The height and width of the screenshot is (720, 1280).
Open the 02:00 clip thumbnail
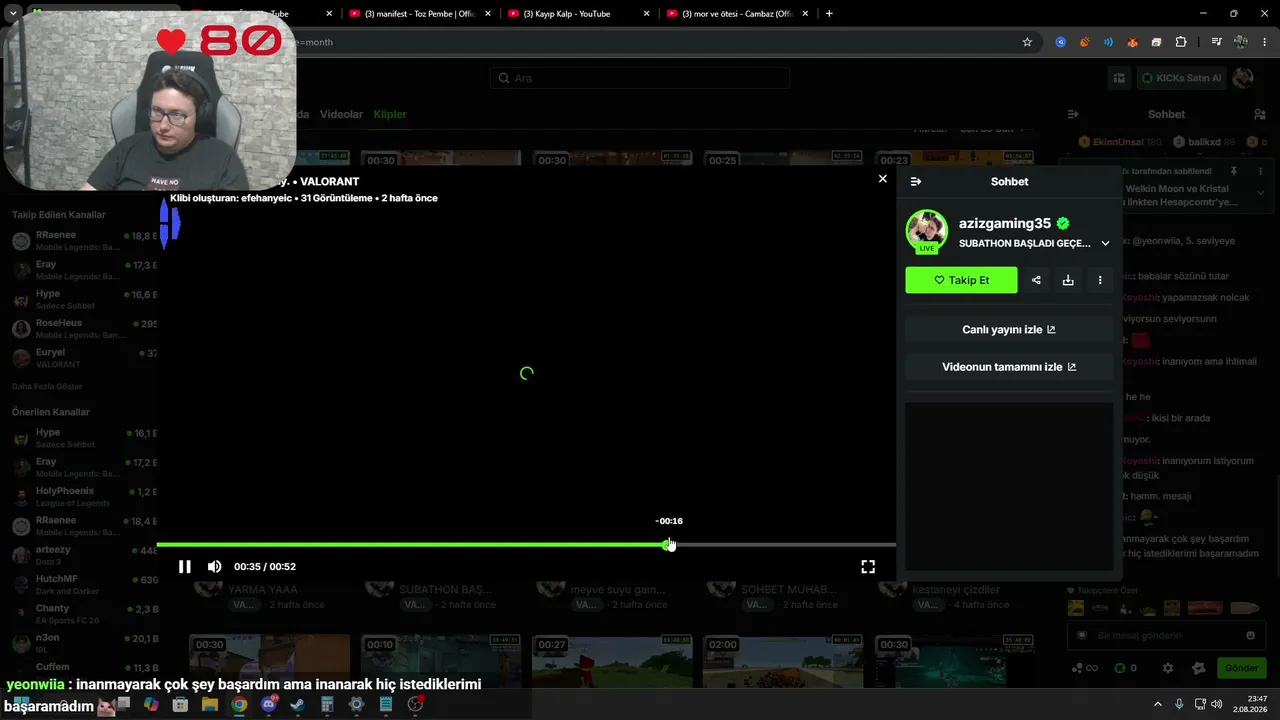click(783, 661)
